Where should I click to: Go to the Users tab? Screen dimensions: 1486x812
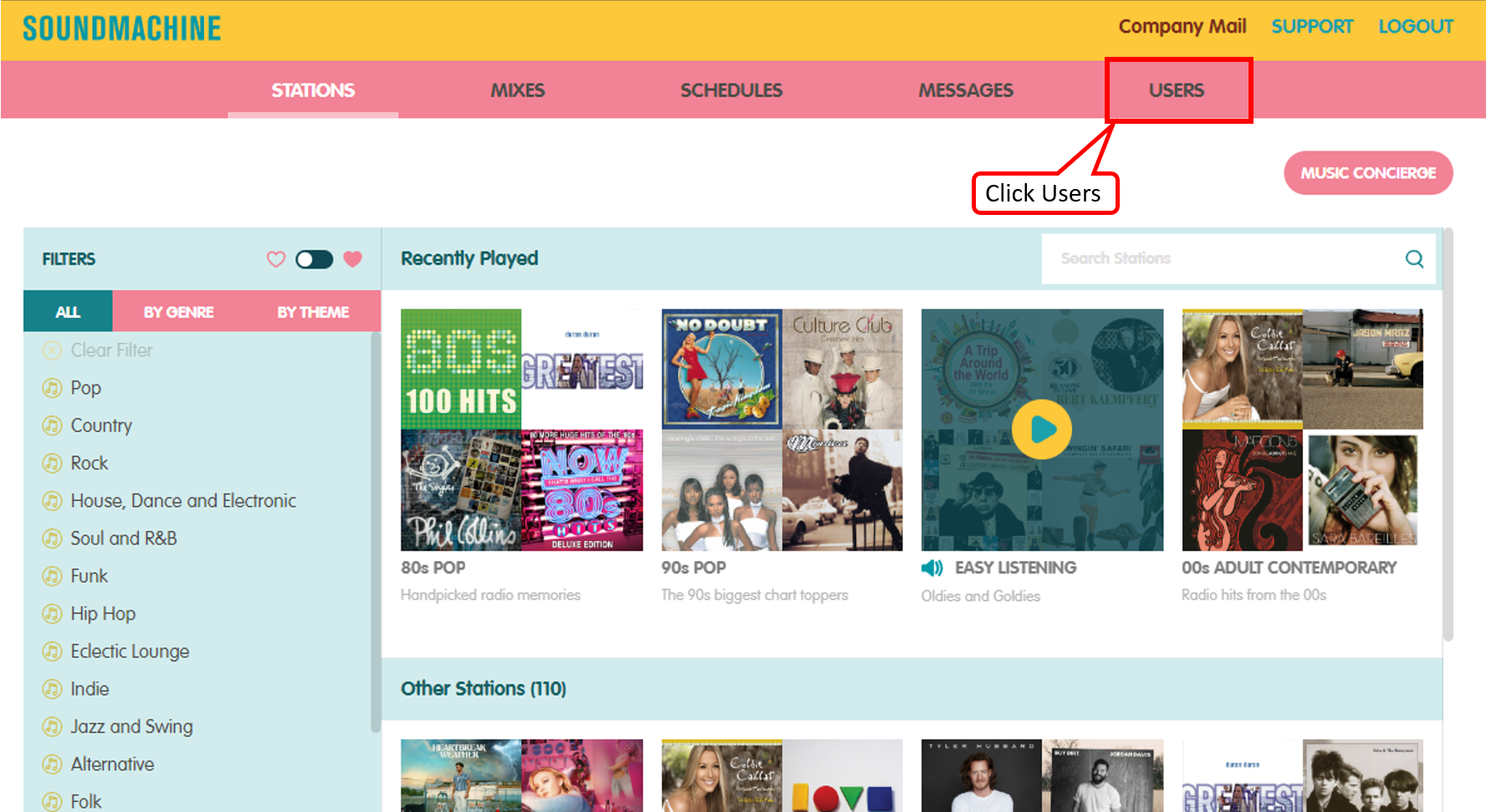click(x=1177, y=90)
